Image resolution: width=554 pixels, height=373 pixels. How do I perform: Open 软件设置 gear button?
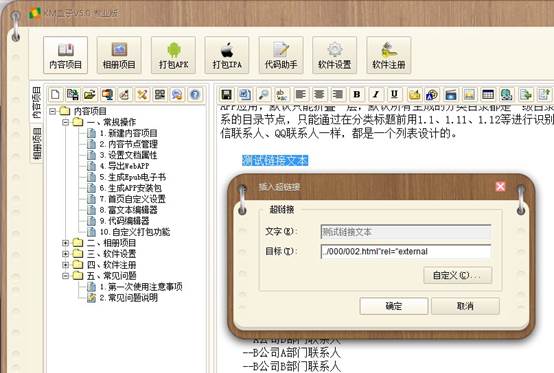335,55
